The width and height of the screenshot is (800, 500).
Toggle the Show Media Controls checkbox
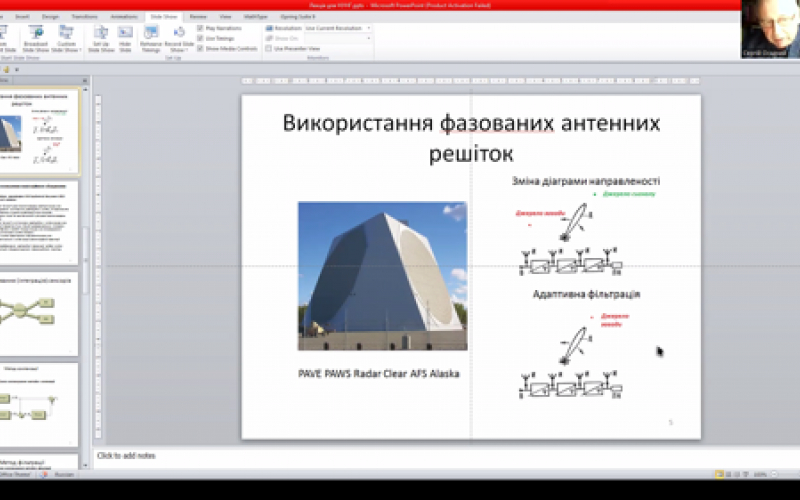pyautogui.click(x=201, y=48)
